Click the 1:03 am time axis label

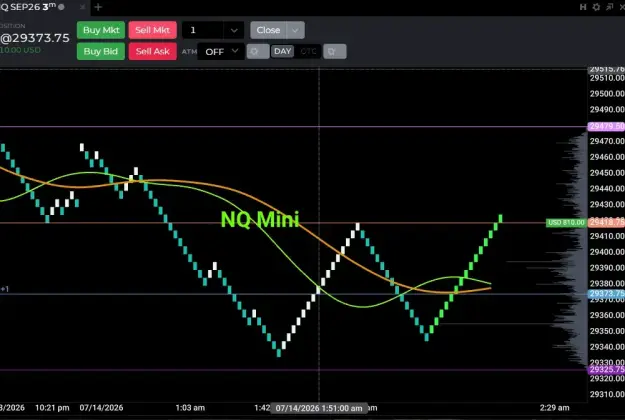190,408
